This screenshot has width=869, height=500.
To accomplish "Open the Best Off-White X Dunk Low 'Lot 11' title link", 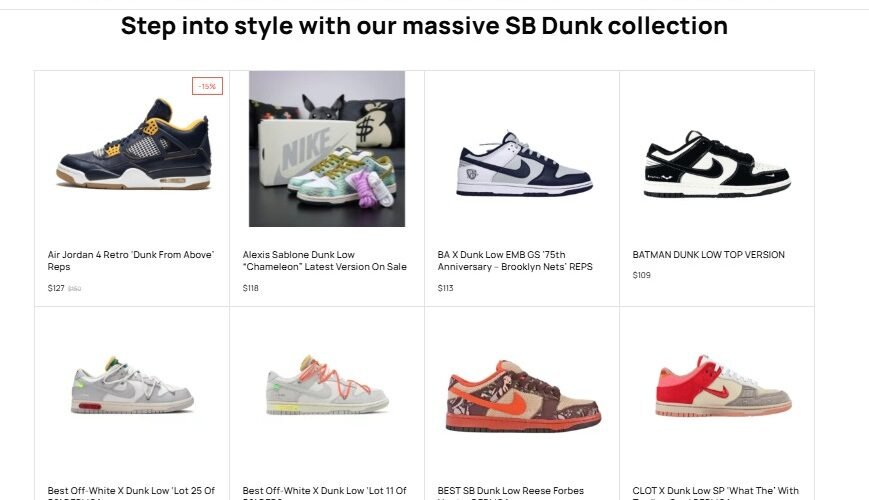I will (325, 492).
